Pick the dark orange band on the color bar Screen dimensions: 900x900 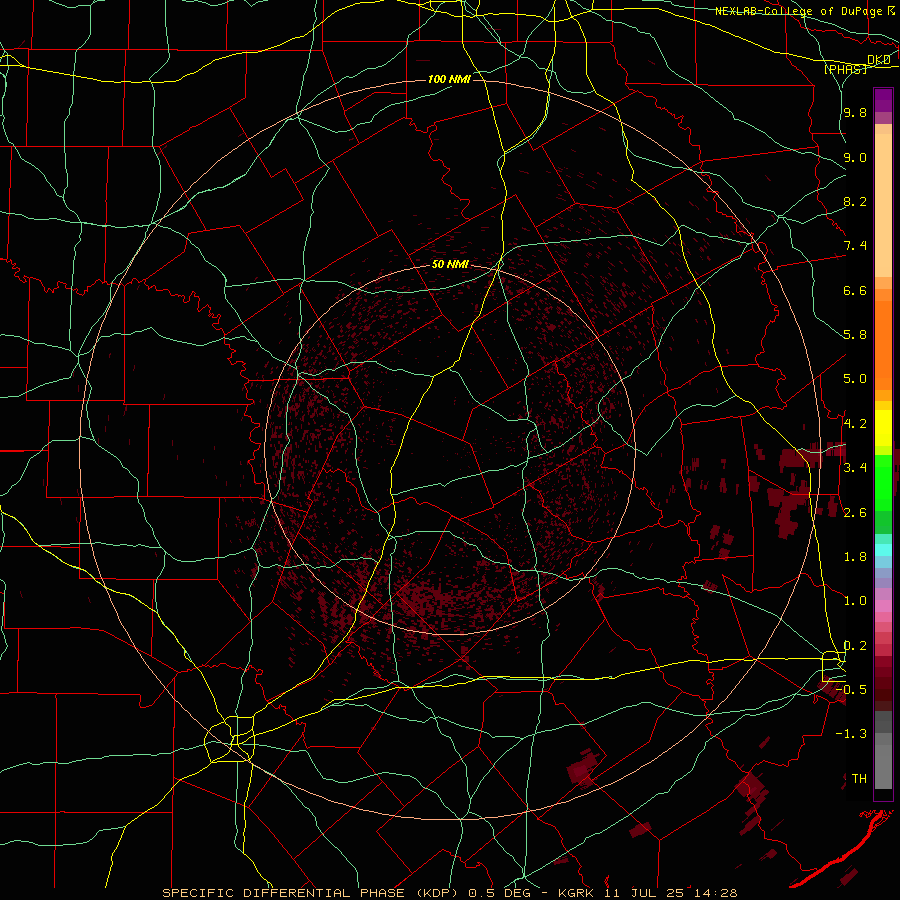coord(883,345)
